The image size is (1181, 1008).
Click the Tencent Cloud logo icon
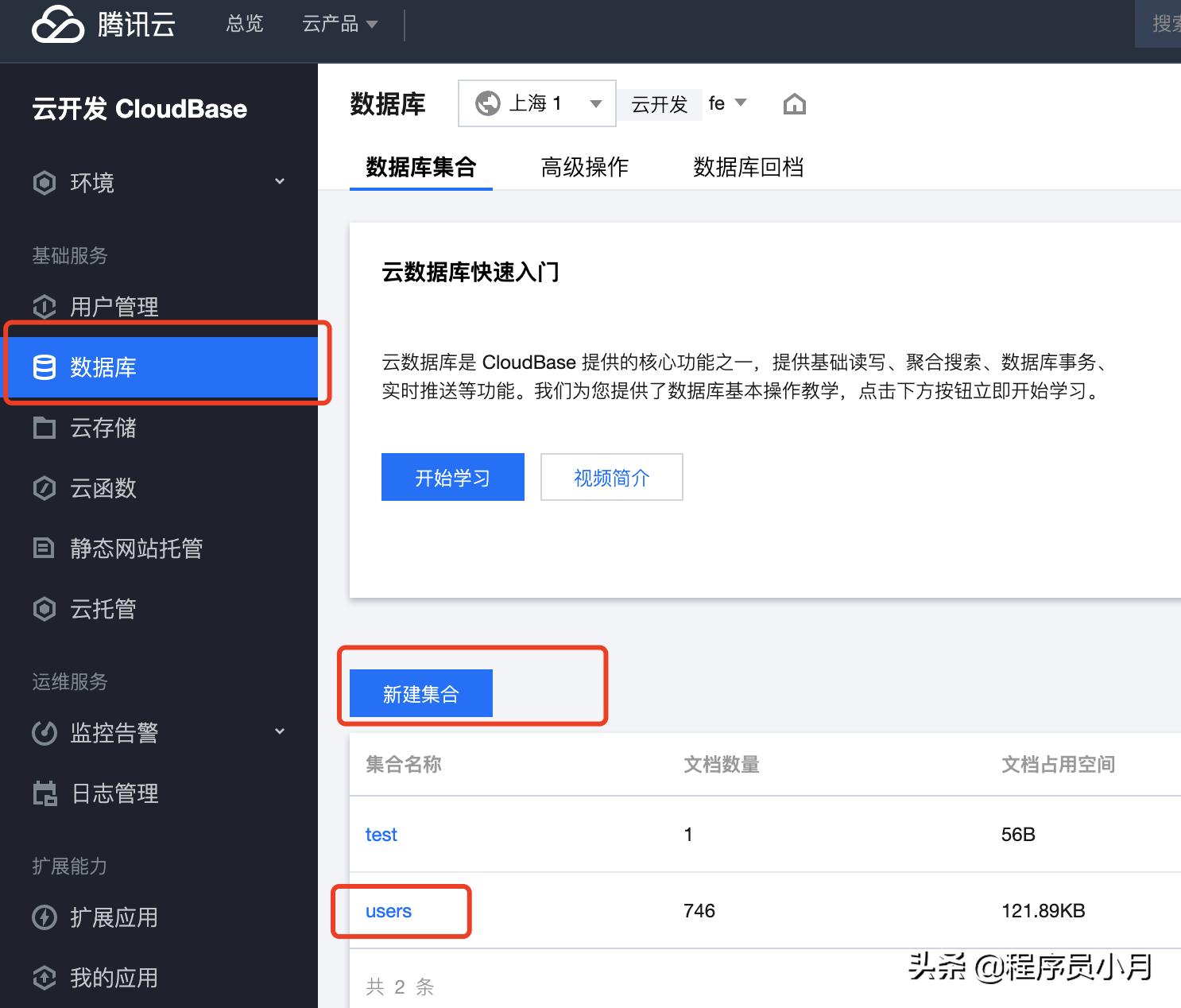[57, 24]
